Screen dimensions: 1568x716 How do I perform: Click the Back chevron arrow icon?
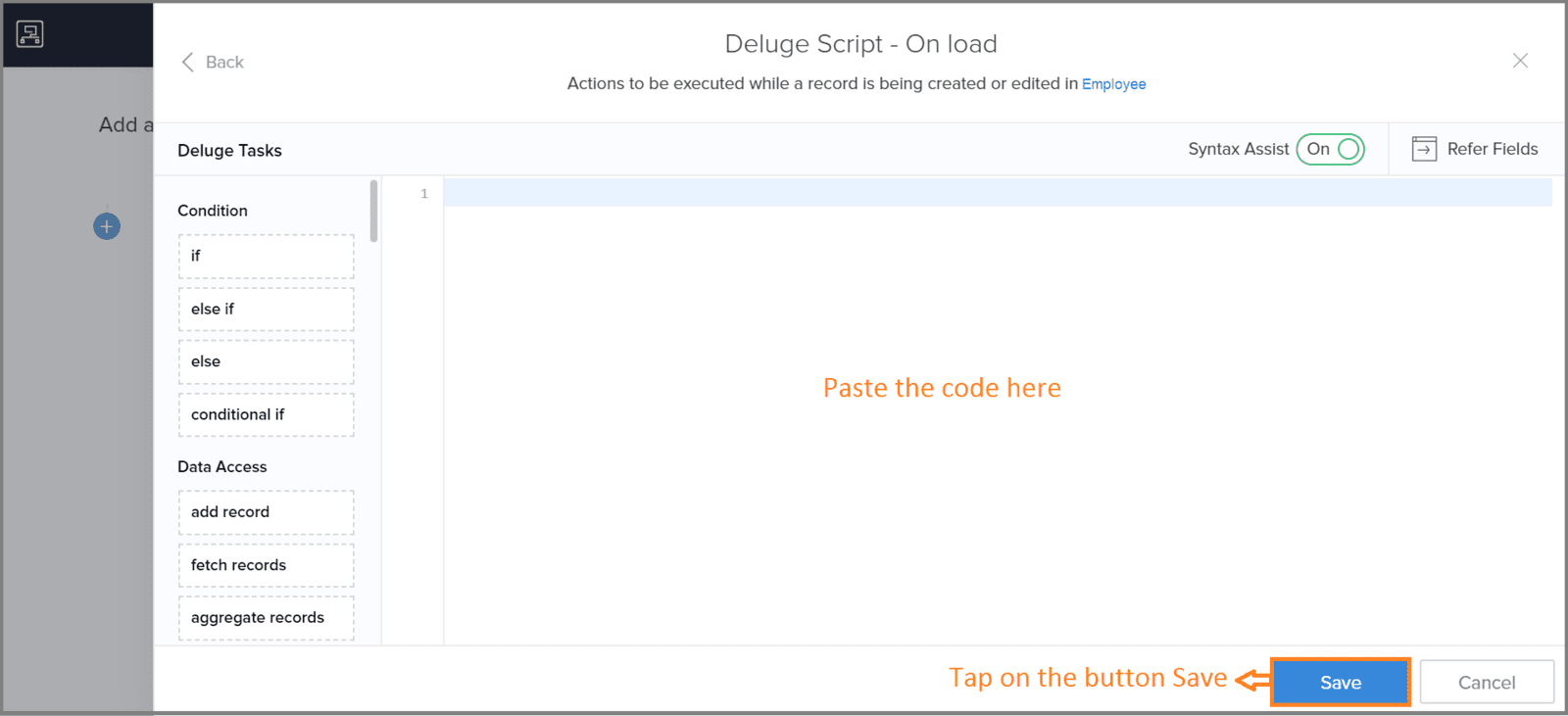(x=187, y=62)
